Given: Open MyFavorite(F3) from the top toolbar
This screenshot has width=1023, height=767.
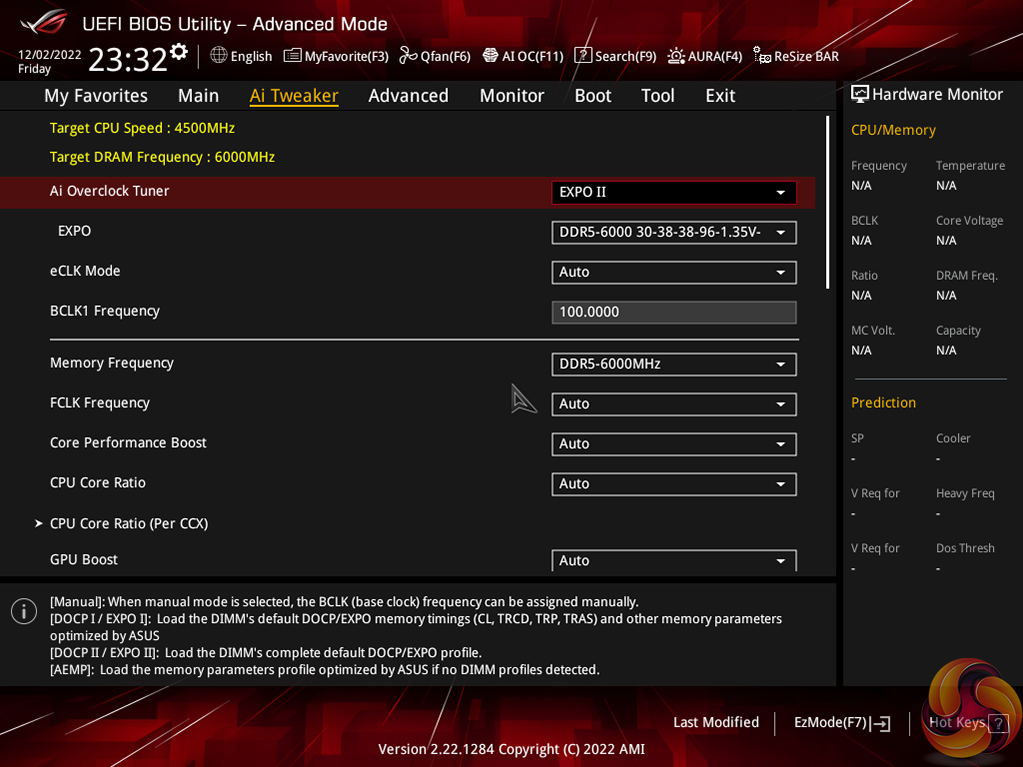Looking at the screenshot, I should (x=336, y=56).
